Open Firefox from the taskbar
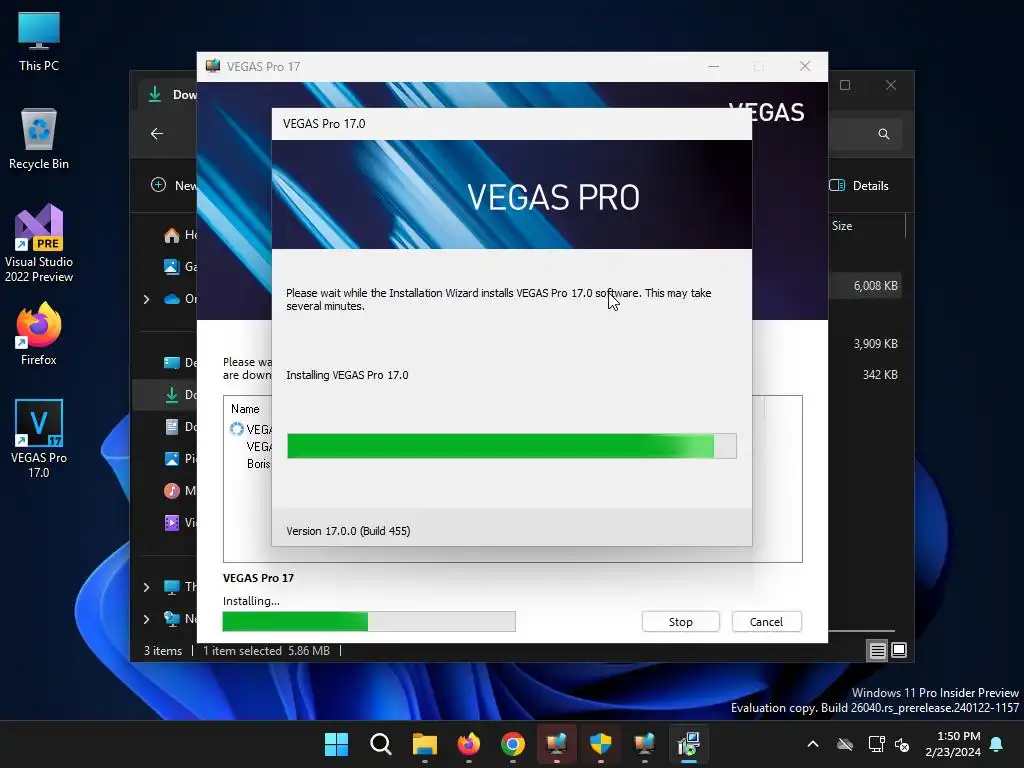Viewport: 1024px width, 768px height. point(468,744)
